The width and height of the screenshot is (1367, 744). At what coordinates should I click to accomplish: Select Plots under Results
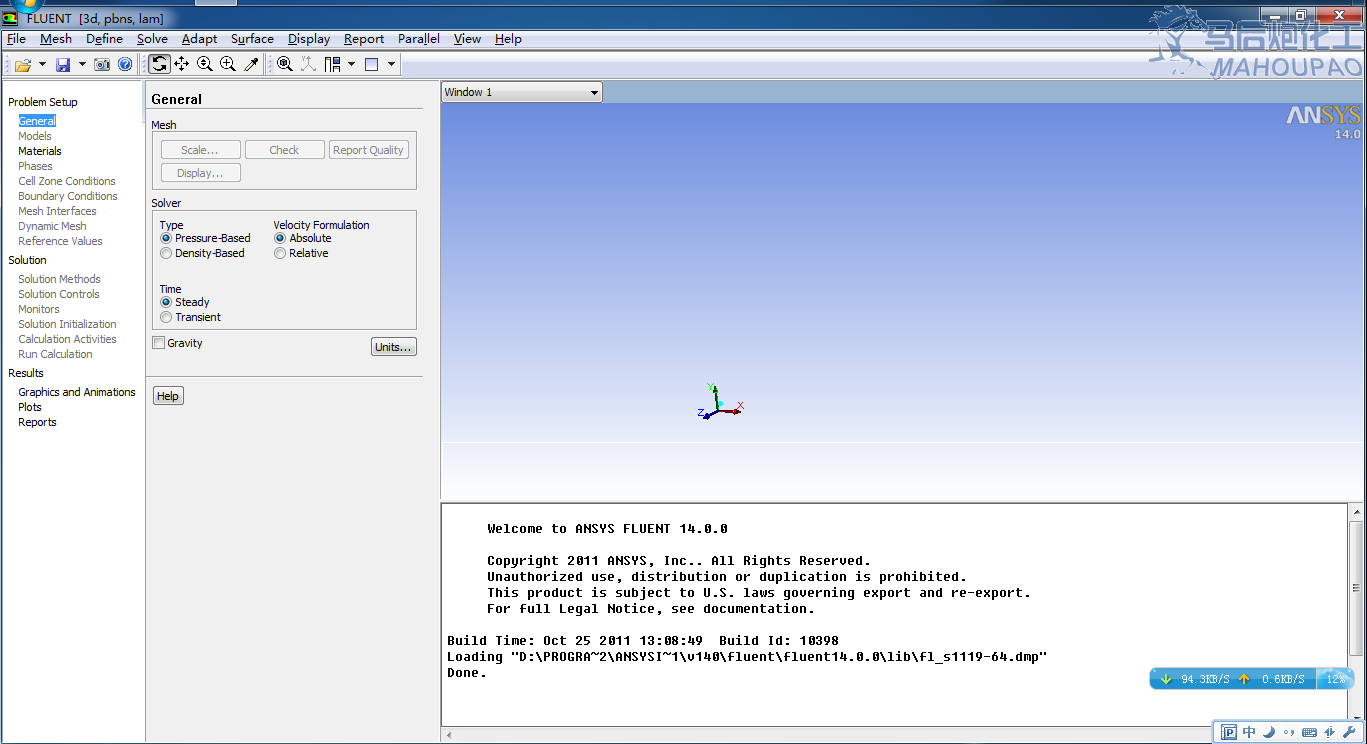pos(30,407)
